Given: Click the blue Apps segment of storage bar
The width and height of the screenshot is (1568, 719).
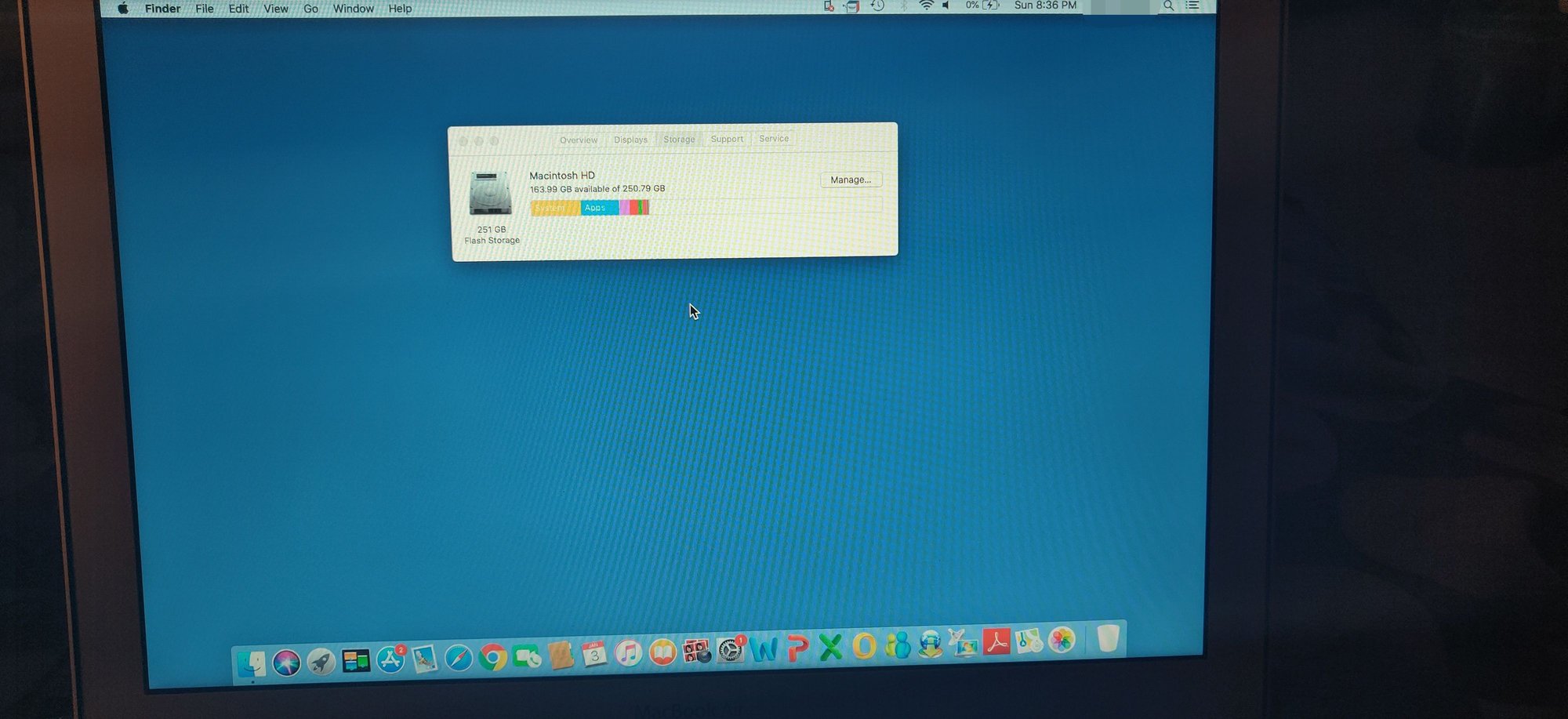Looking at the screenshot, I should pos(600,207).
